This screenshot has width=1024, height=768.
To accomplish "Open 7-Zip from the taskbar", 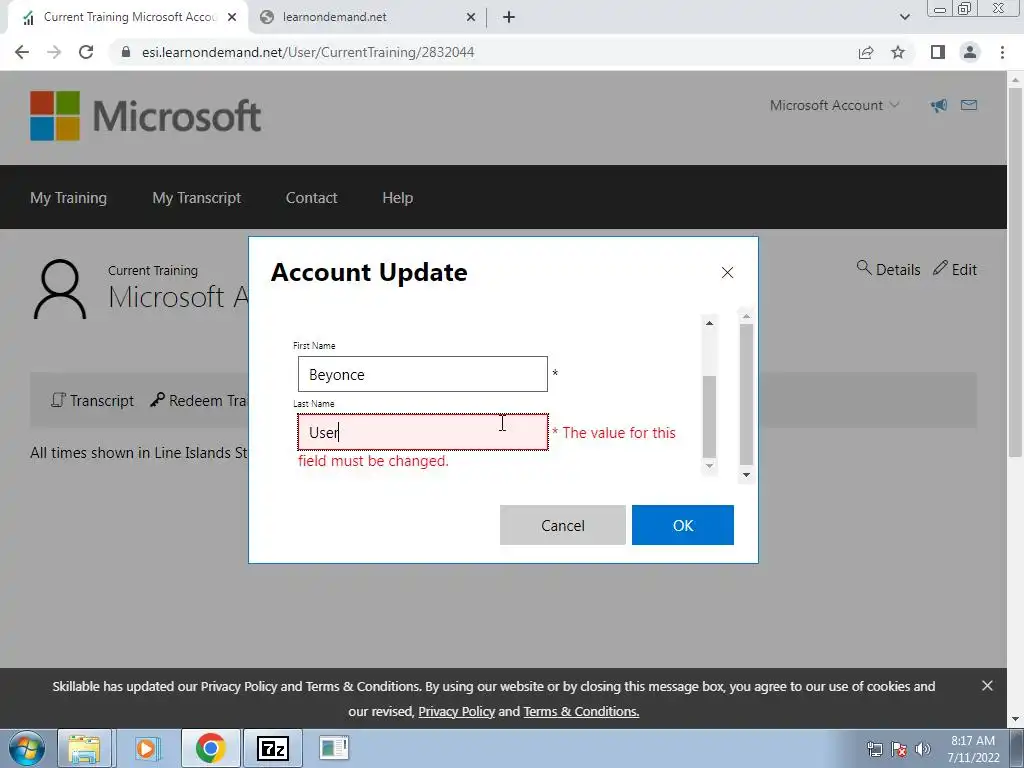I will (273, 748).
